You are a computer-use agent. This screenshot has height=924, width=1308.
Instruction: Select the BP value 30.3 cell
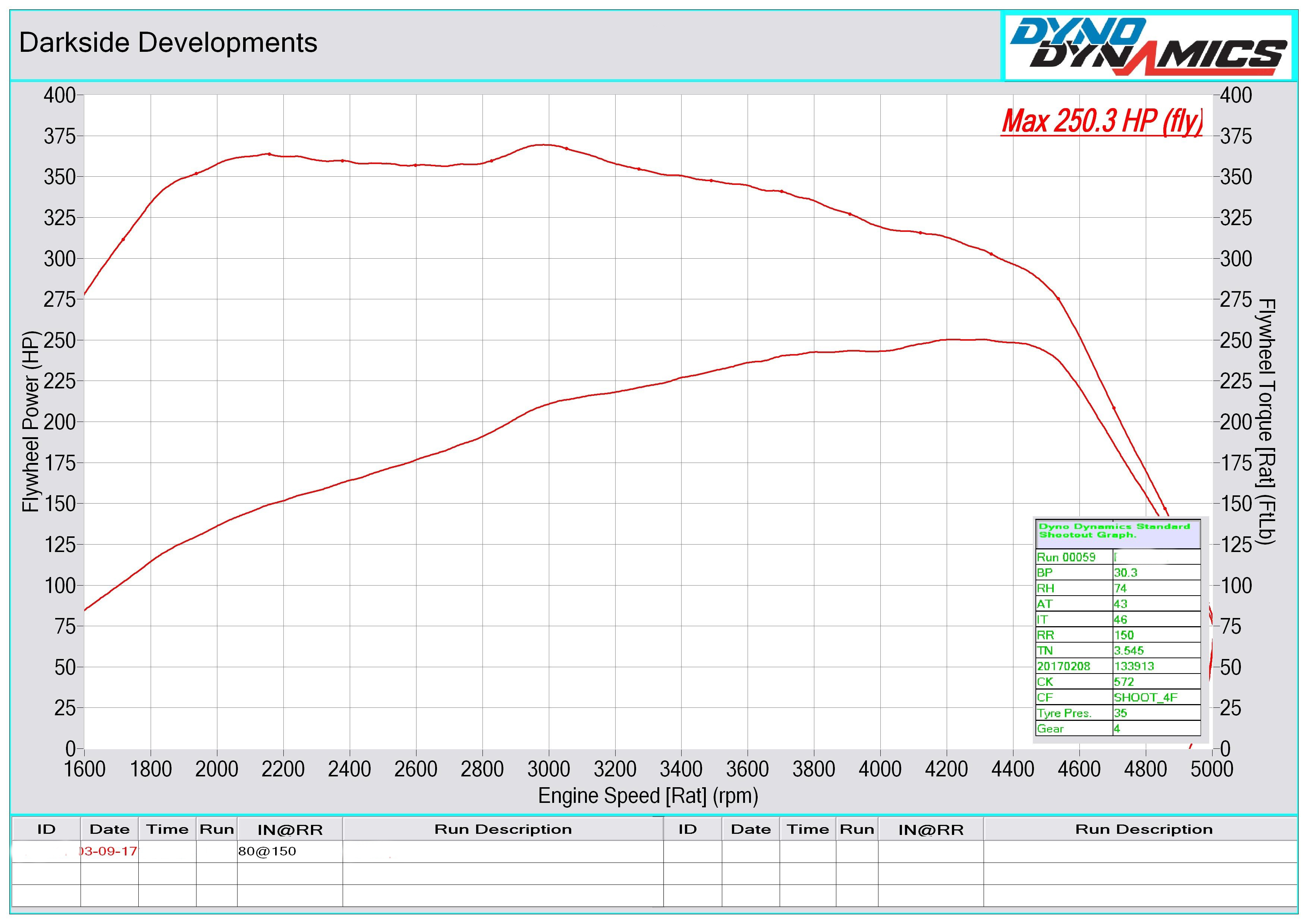1126,573
